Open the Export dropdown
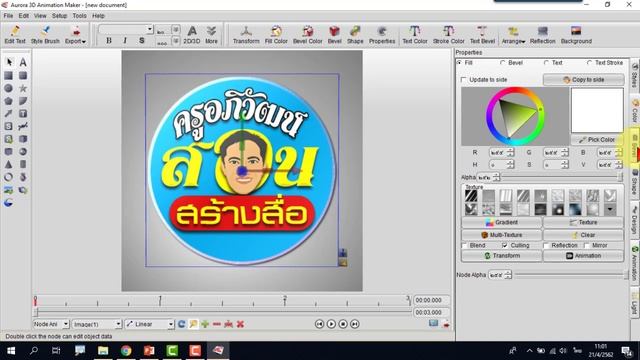Screen dimensions: 640x360 click(x=76, y=35)
